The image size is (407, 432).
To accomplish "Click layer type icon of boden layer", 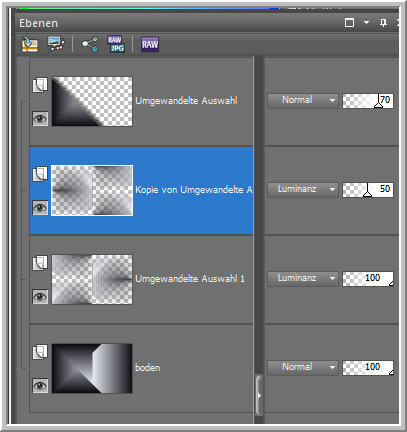I will point(40,352).
